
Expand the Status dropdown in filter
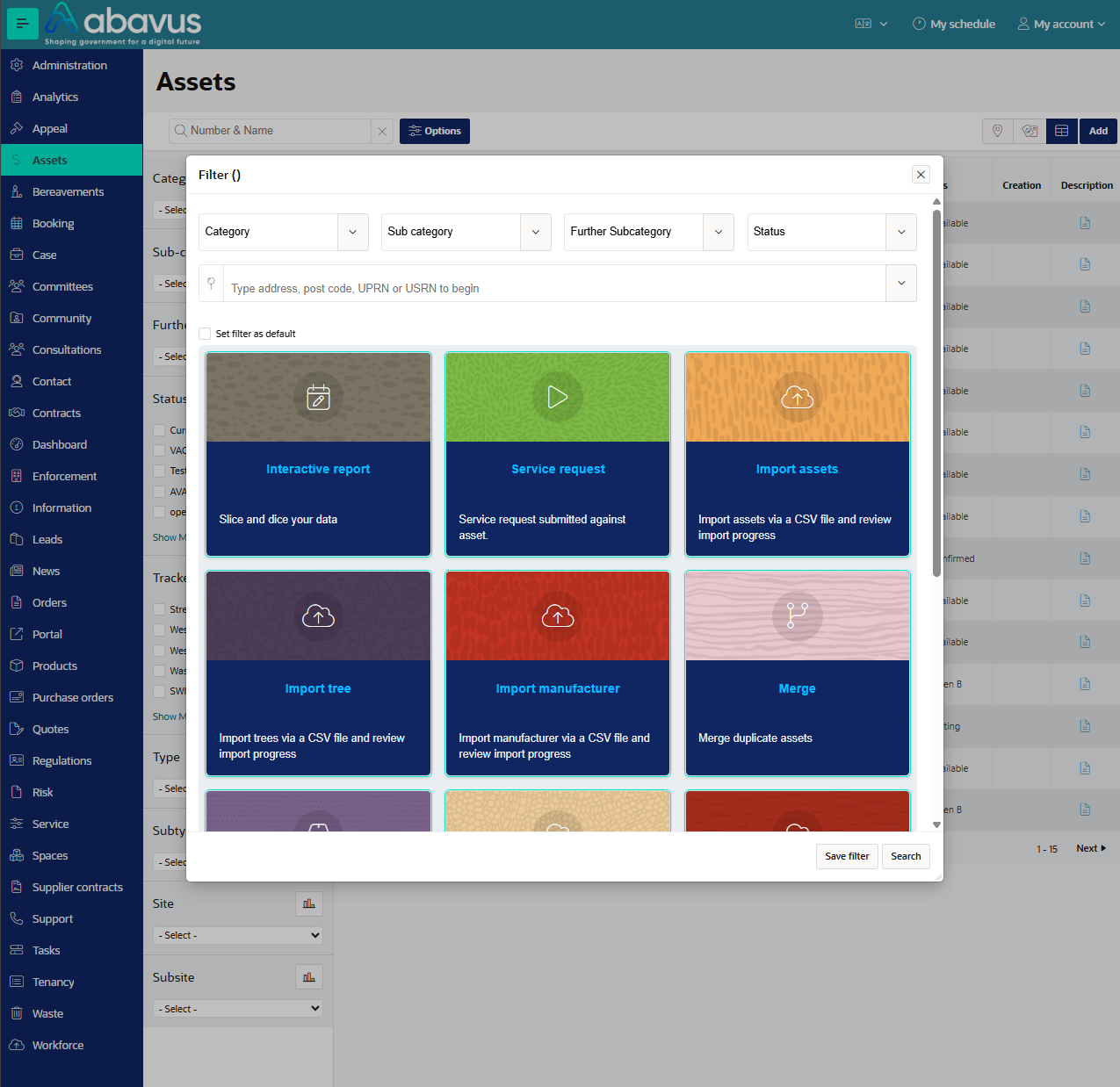pyautogui.click(x=901, y=232)
